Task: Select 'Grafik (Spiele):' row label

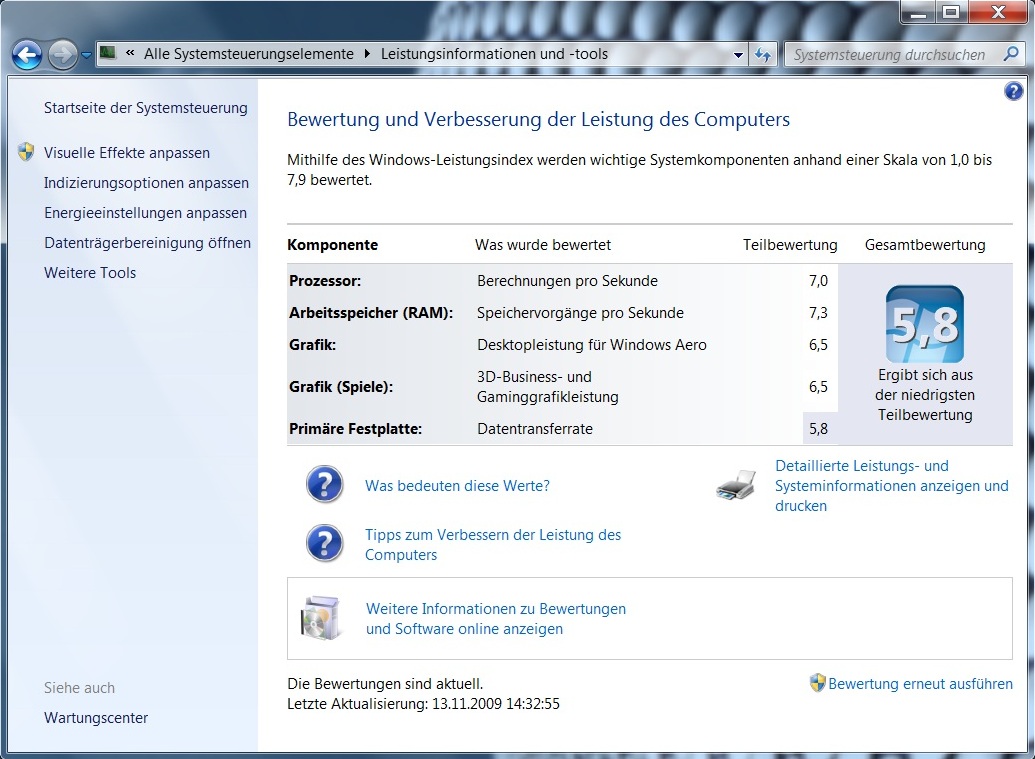Action: click(x=341, y=387)
